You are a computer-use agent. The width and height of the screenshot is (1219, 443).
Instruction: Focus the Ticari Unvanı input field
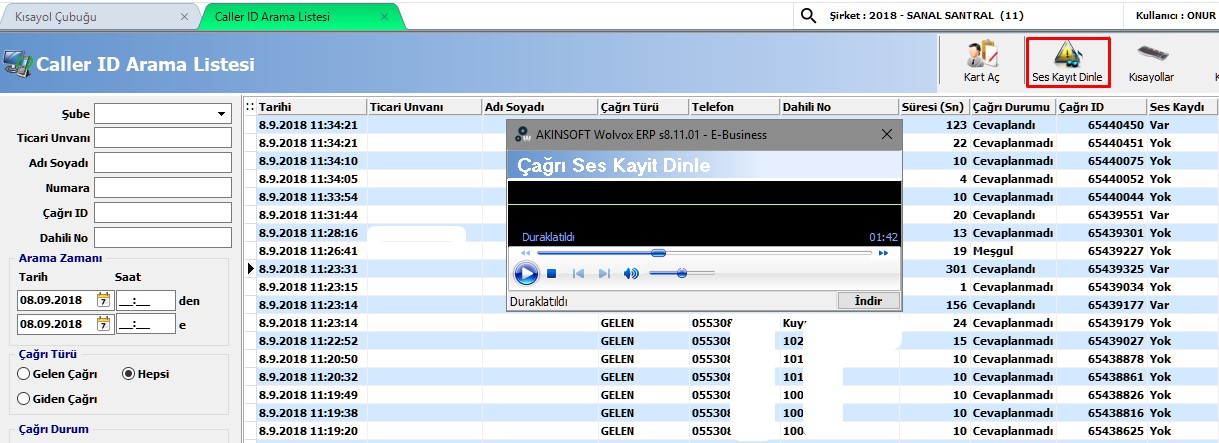(162, 138)
